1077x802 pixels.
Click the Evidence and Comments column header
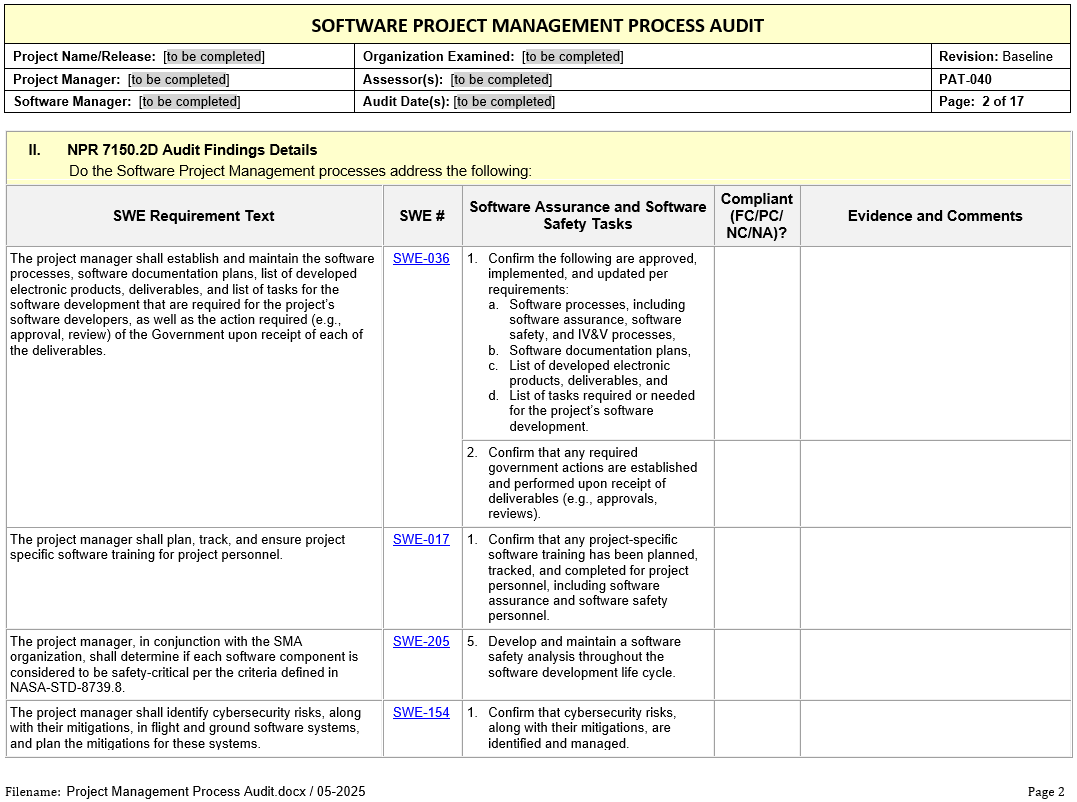[935, 216]
